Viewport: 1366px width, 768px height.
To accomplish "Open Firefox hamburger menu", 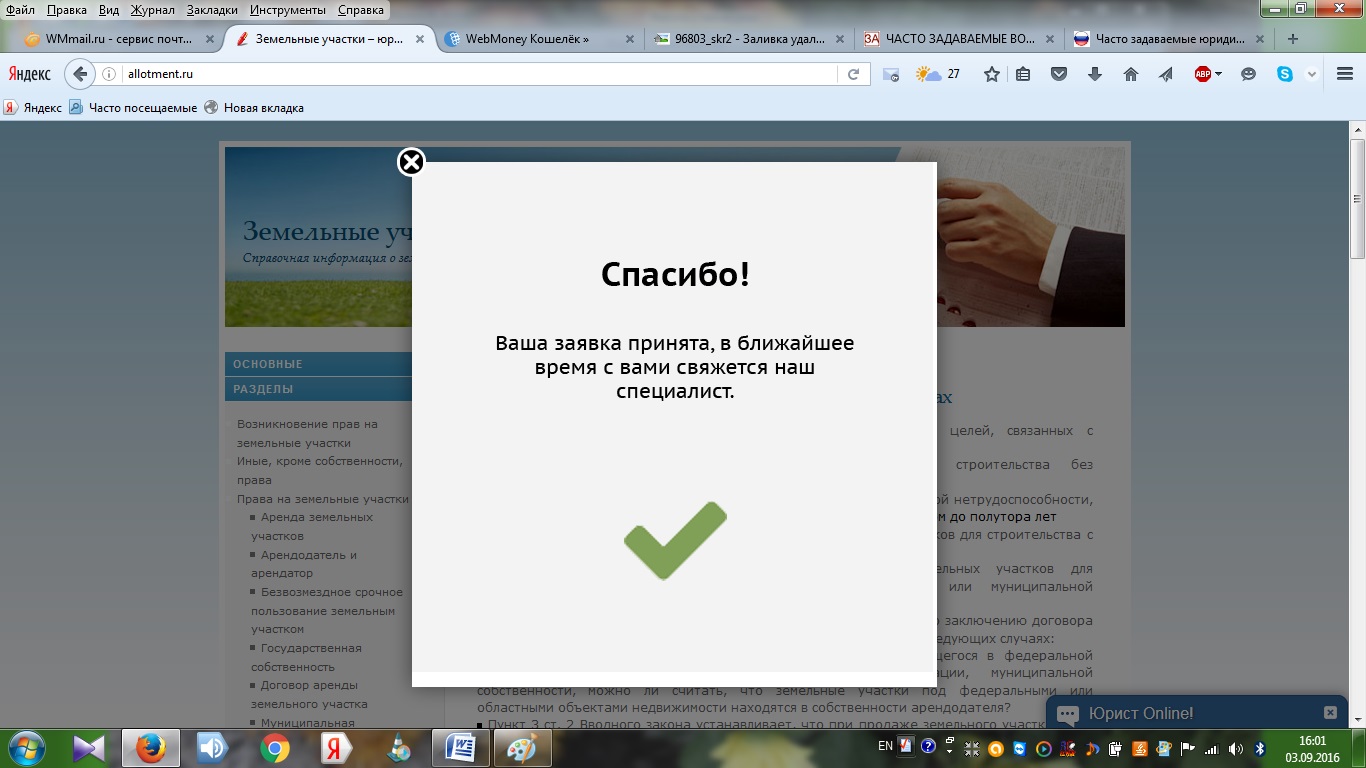I will pyautogui.click(x=1345, y=74).
